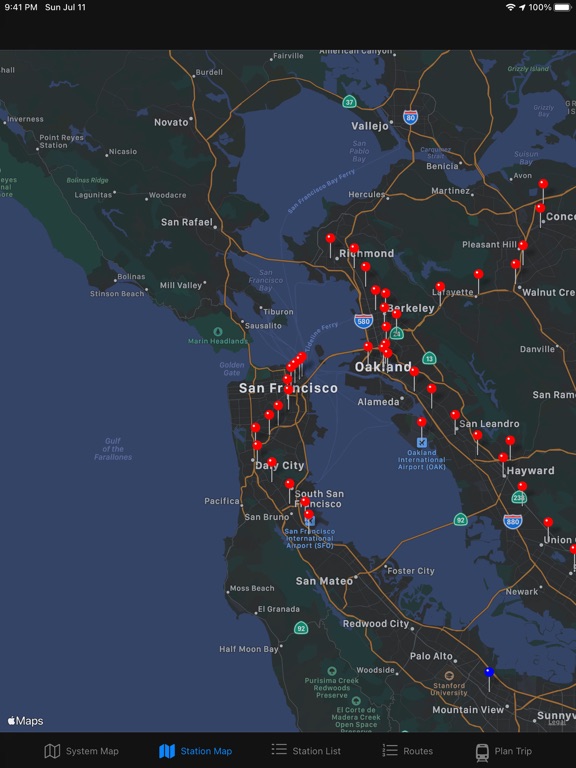Tap the Tiburon label
The image size is (576, 768).
tap(278, 312)
